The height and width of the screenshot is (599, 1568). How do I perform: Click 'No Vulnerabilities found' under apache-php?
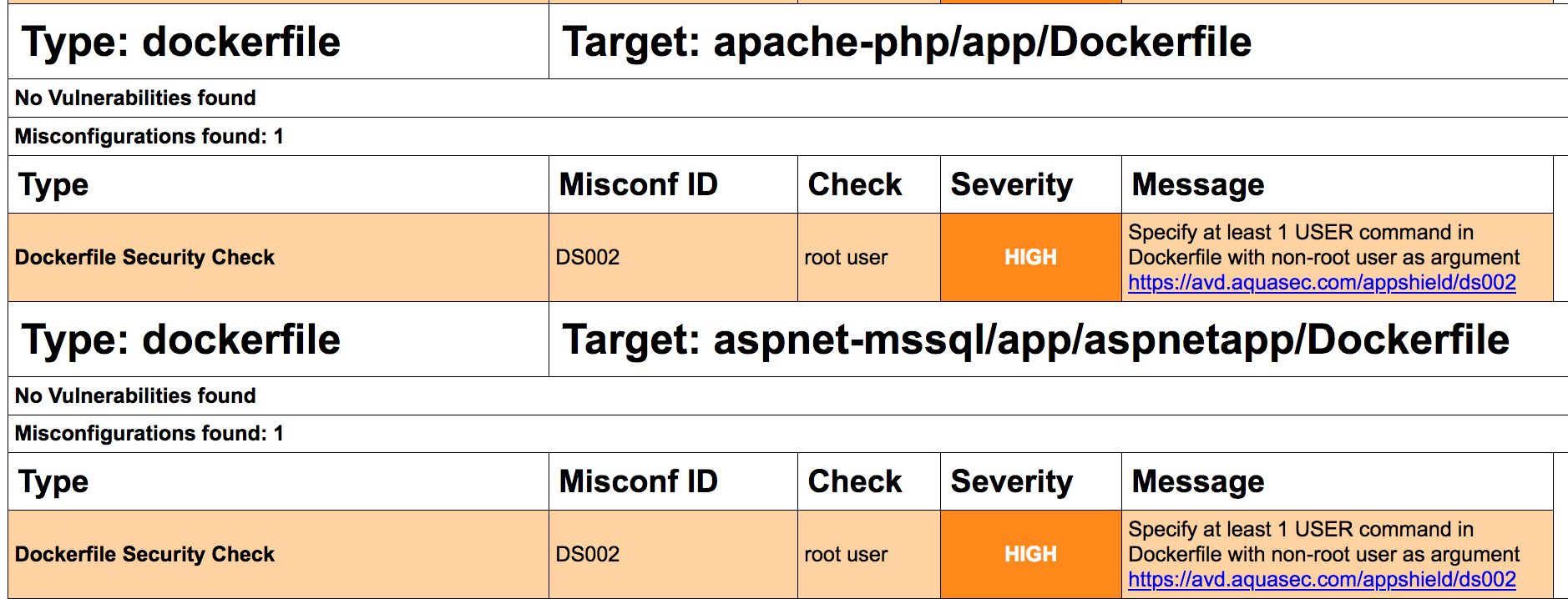pos(135,98)
